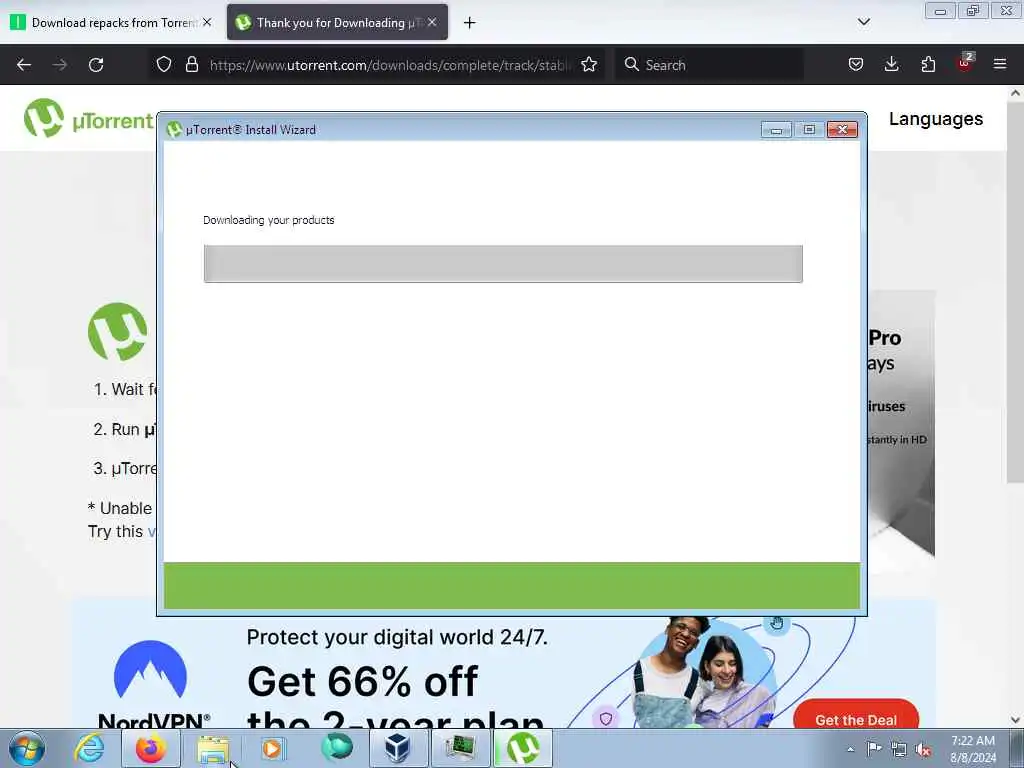Screen dimensions: 1024x768
Task: Click 'Protect your digital world 24/7.' text
Action: 397,637
